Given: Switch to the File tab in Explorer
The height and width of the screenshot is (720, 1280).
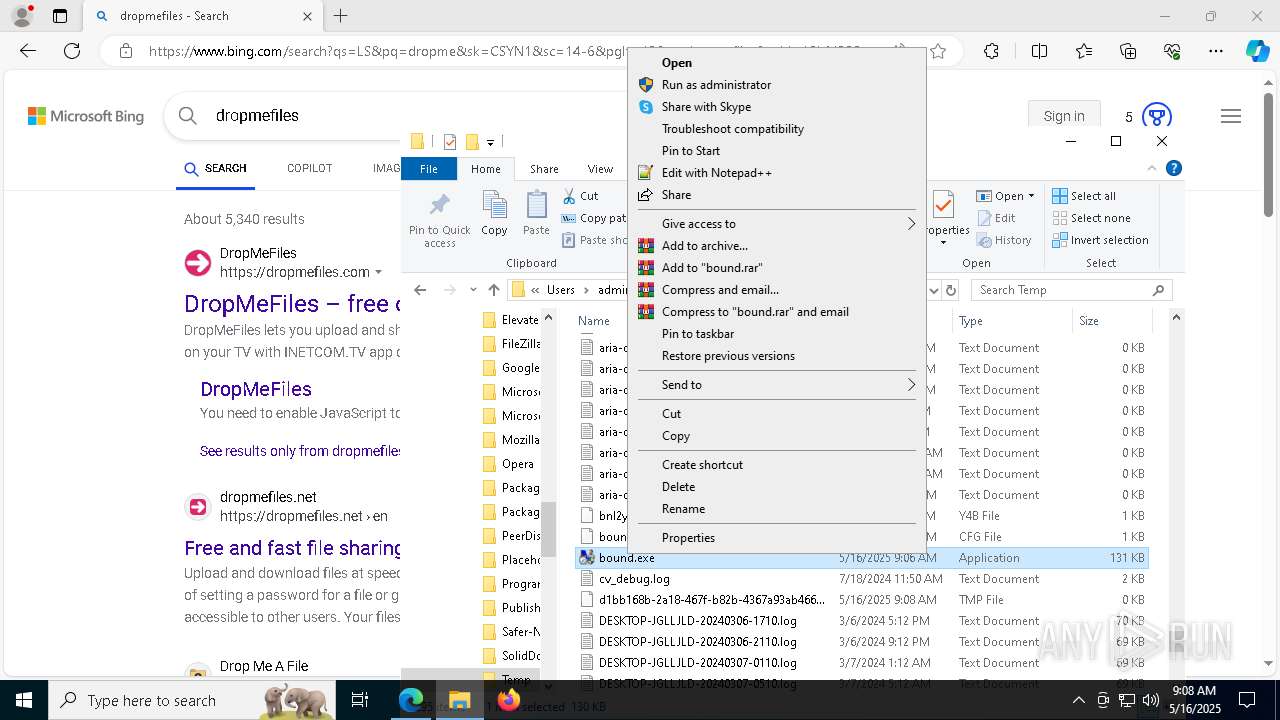Looking at the screenshot, I should tap(429, 169).
